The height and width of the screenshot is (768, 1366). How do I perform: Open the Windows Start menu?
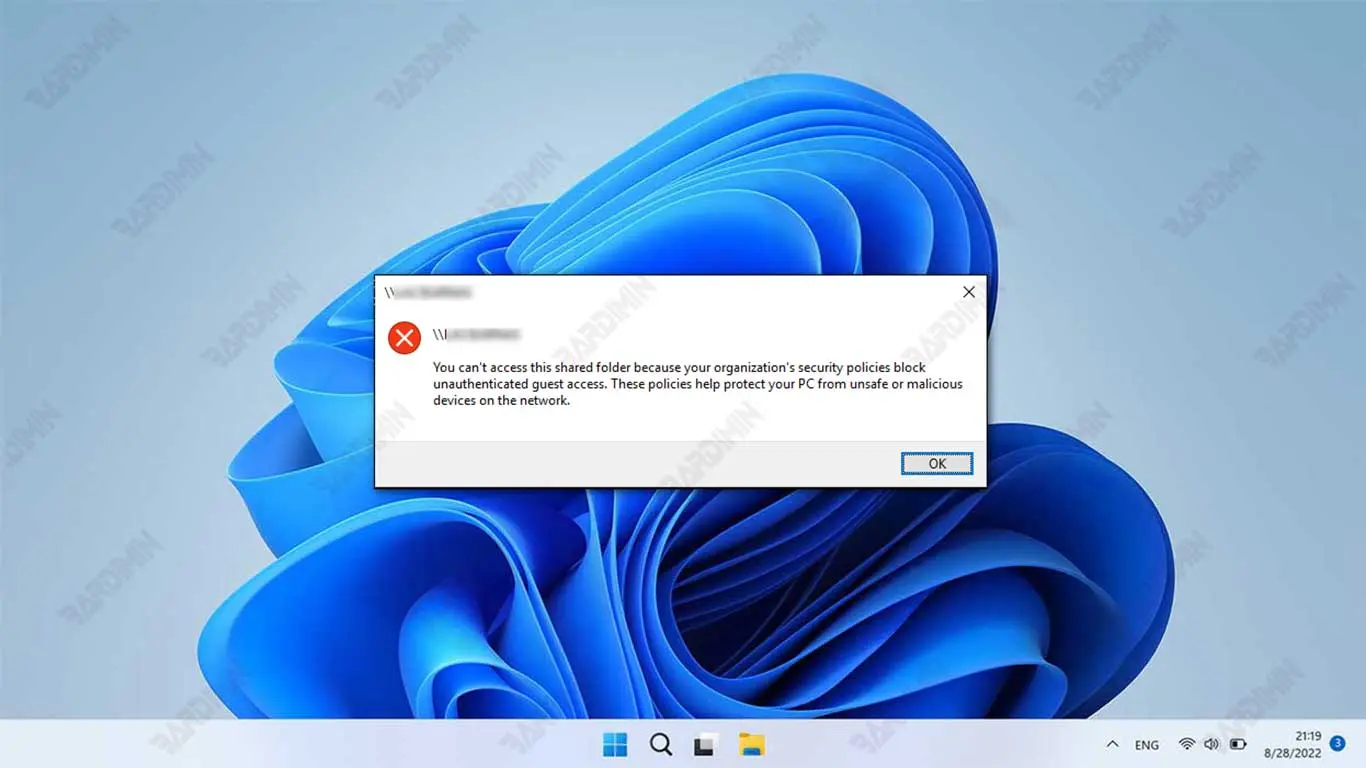[615, 744]
